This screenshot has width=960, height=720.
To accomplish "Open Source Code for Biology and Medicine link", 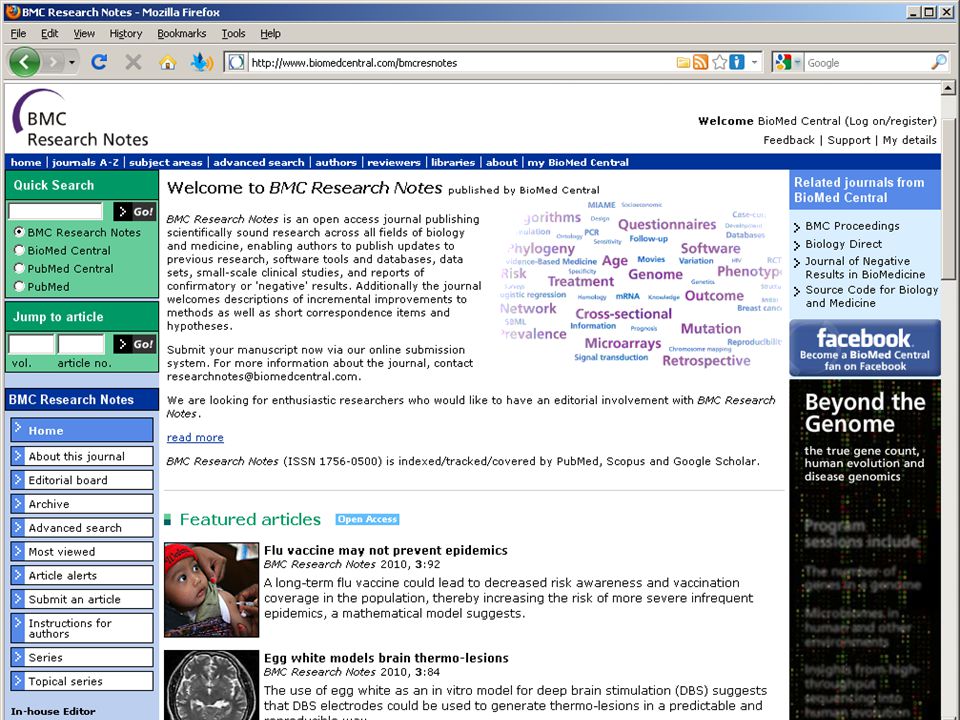I will 872,296.
